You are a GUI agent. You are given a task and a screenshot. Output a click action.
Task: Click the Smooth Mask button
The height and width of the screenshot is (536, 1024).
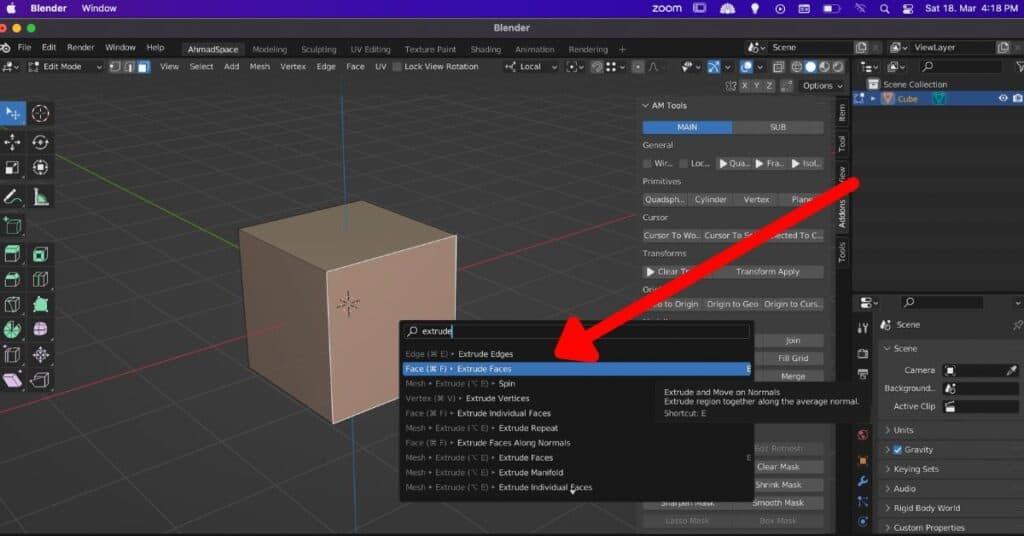point(778,503)
